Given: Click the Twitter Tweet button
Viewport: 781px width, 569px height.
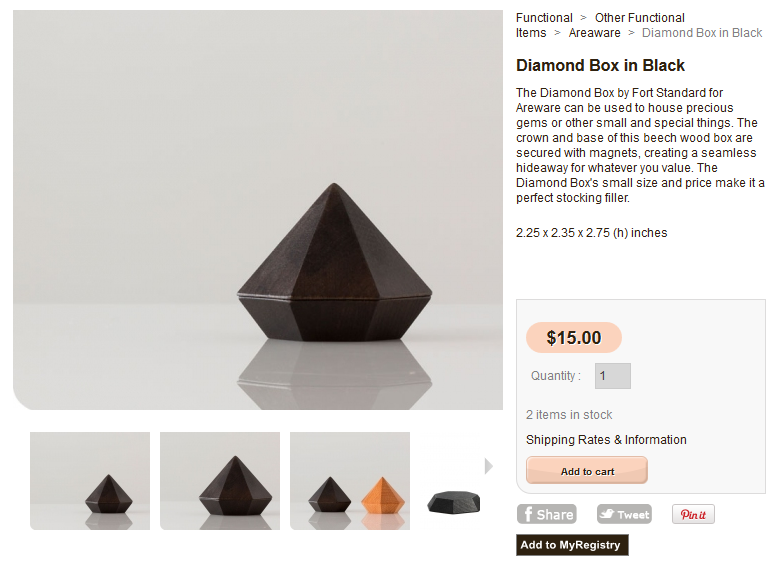Looking at the screenshot, I should pos(624,514).
